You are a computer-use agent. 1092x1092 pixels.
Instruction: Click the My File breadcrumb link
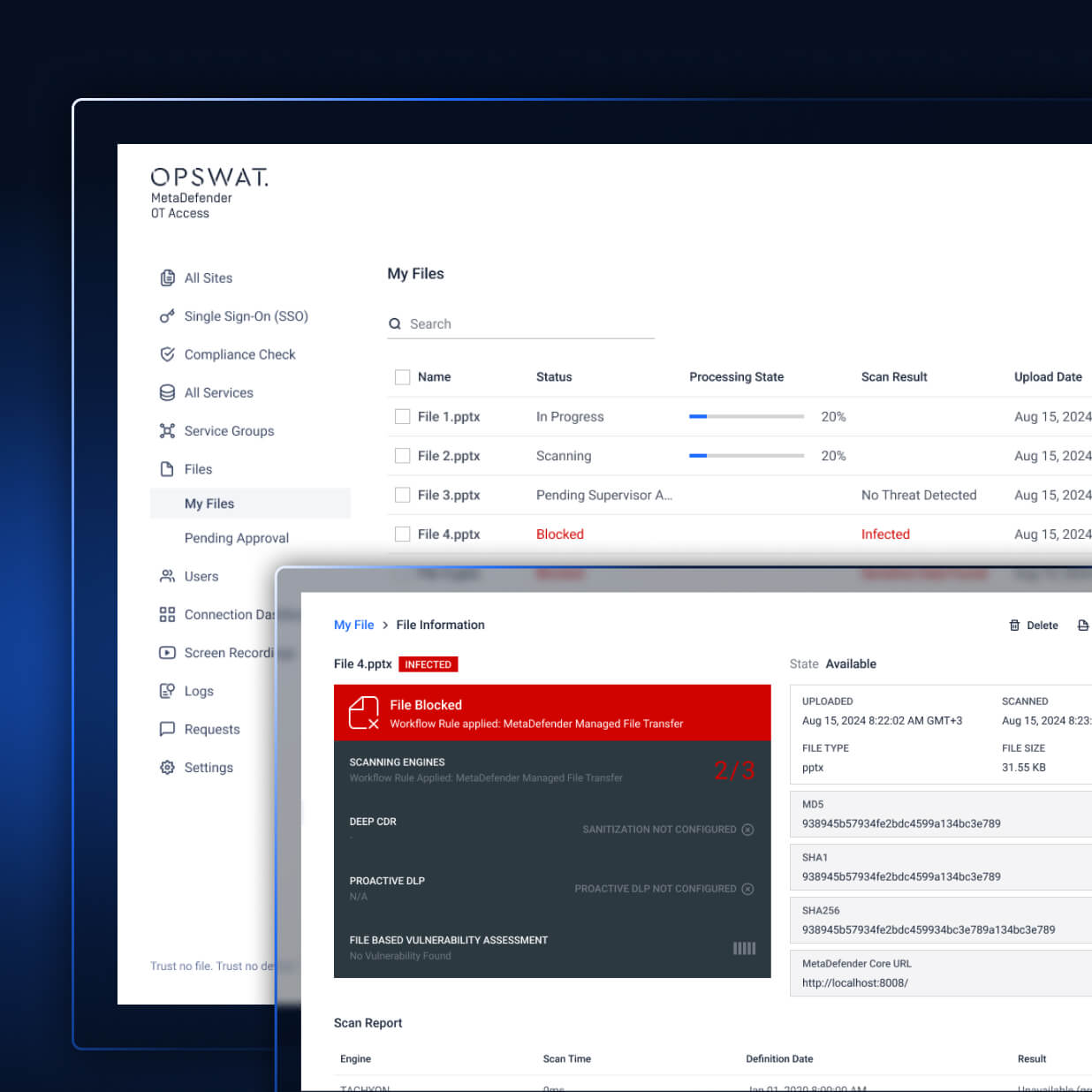point(353,625)
